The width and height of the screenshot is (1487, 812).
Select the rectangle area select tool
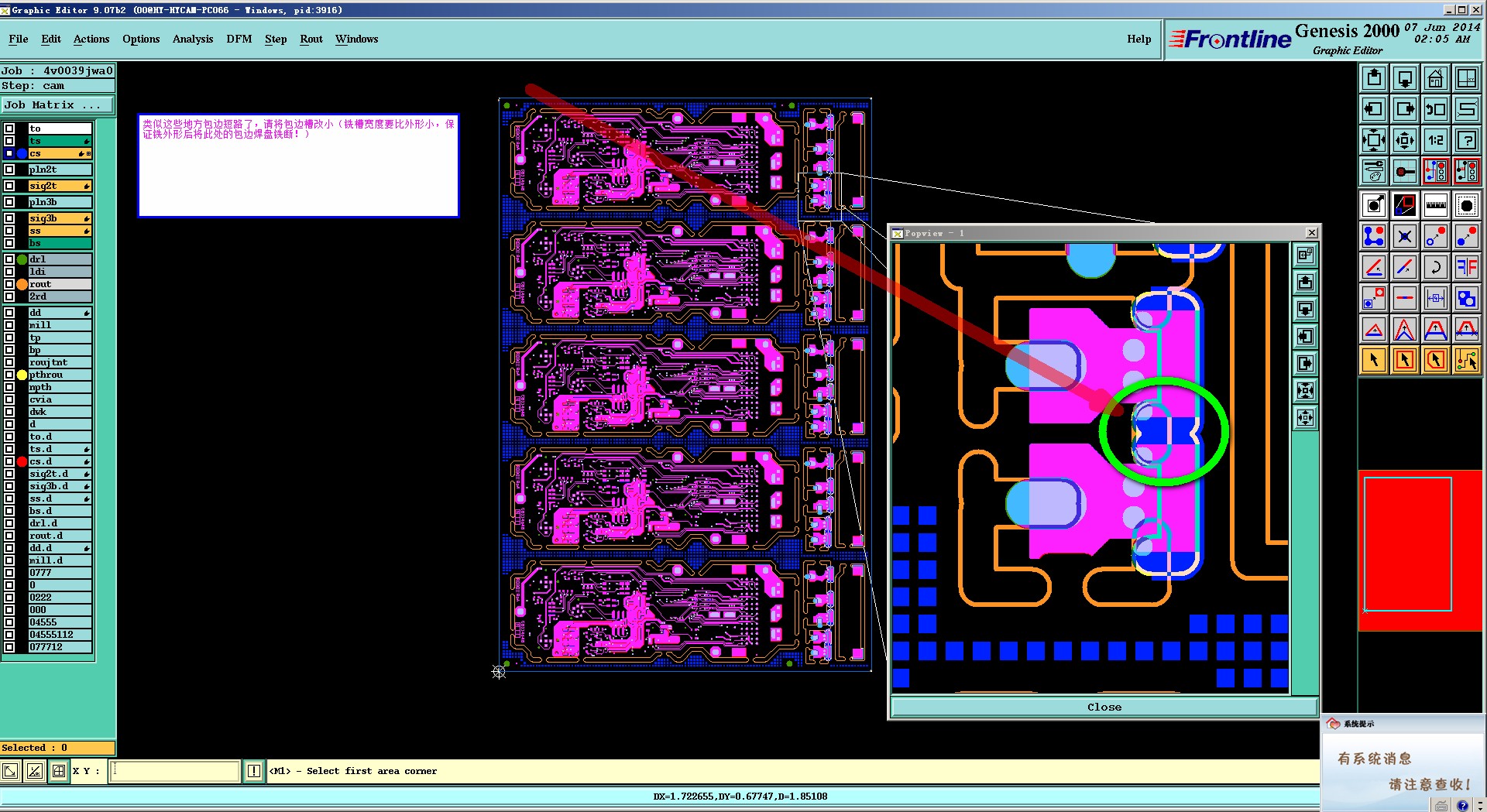pos(1405,360)
